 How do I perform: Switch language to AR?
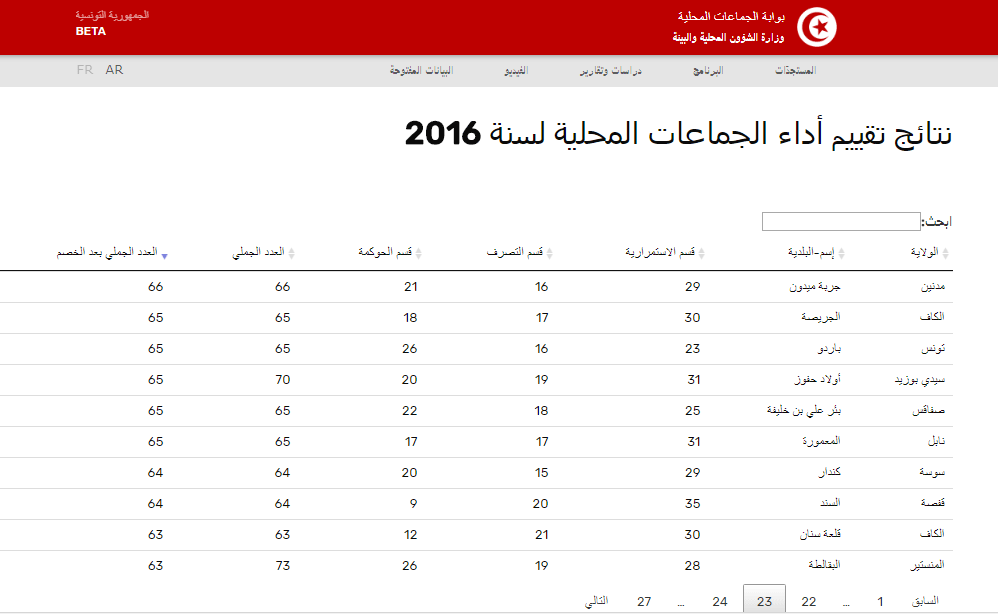[x=115, y=70]
